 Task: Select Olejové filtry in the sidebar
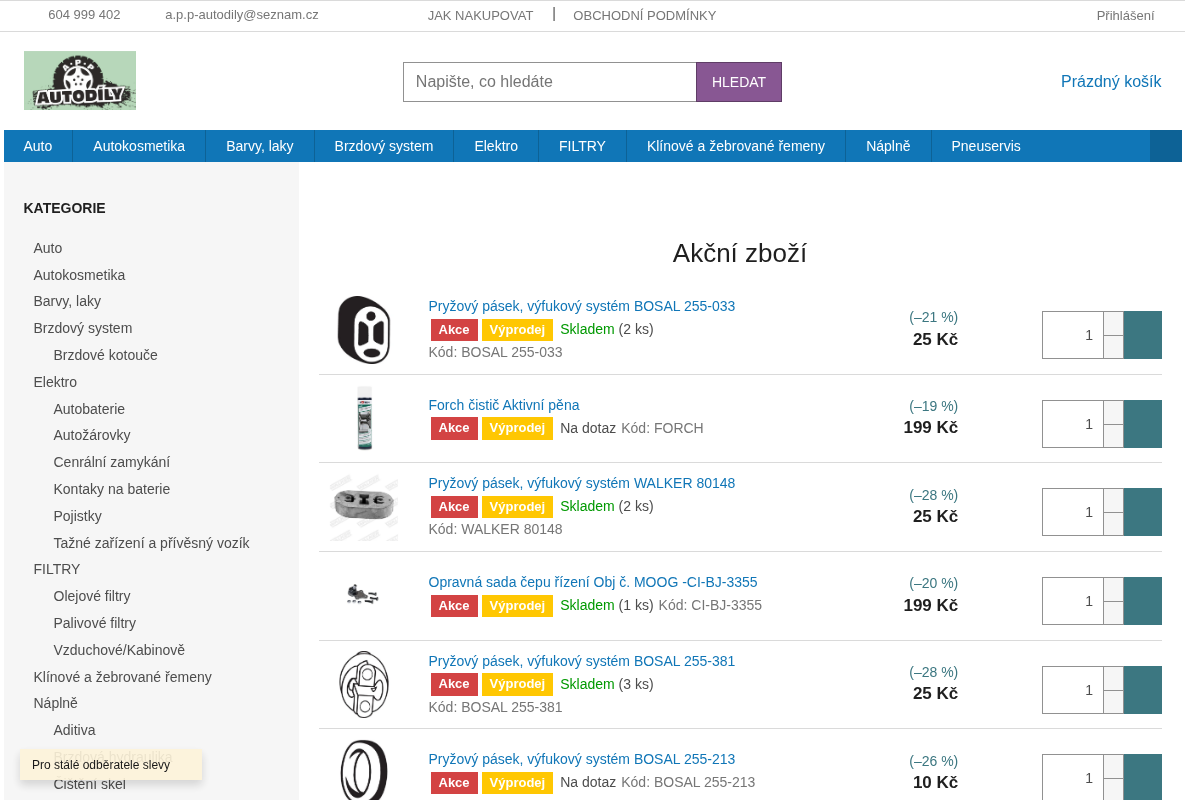(x=92, y=596)
